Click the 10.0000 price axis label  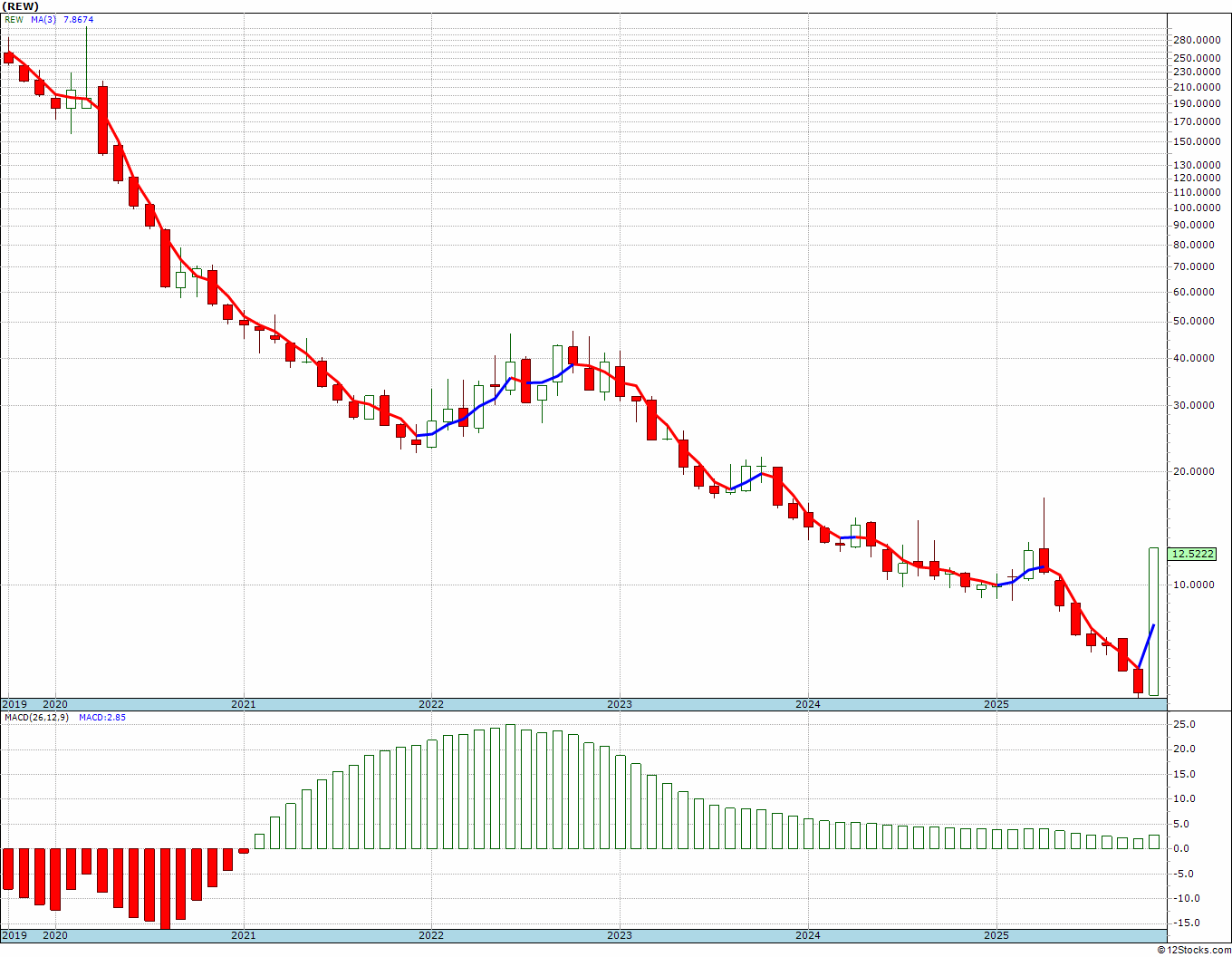click(x=1196, y=585)
